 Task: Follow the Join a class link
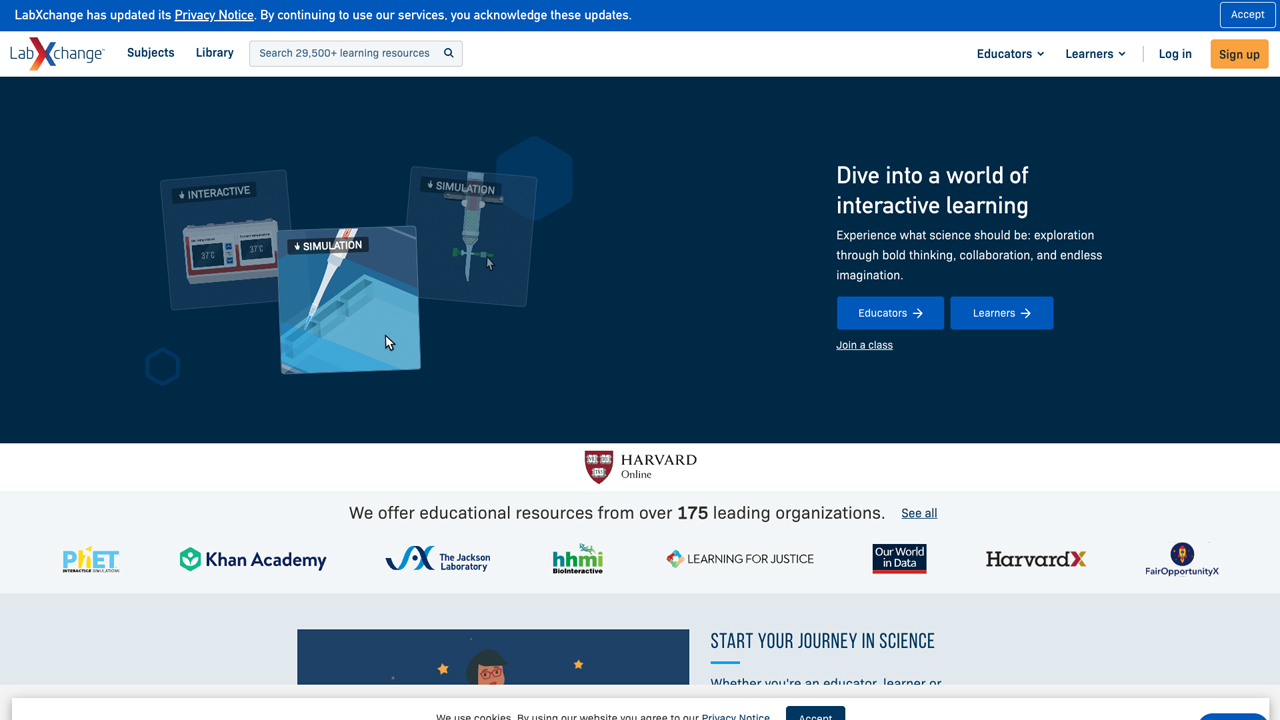865,345
